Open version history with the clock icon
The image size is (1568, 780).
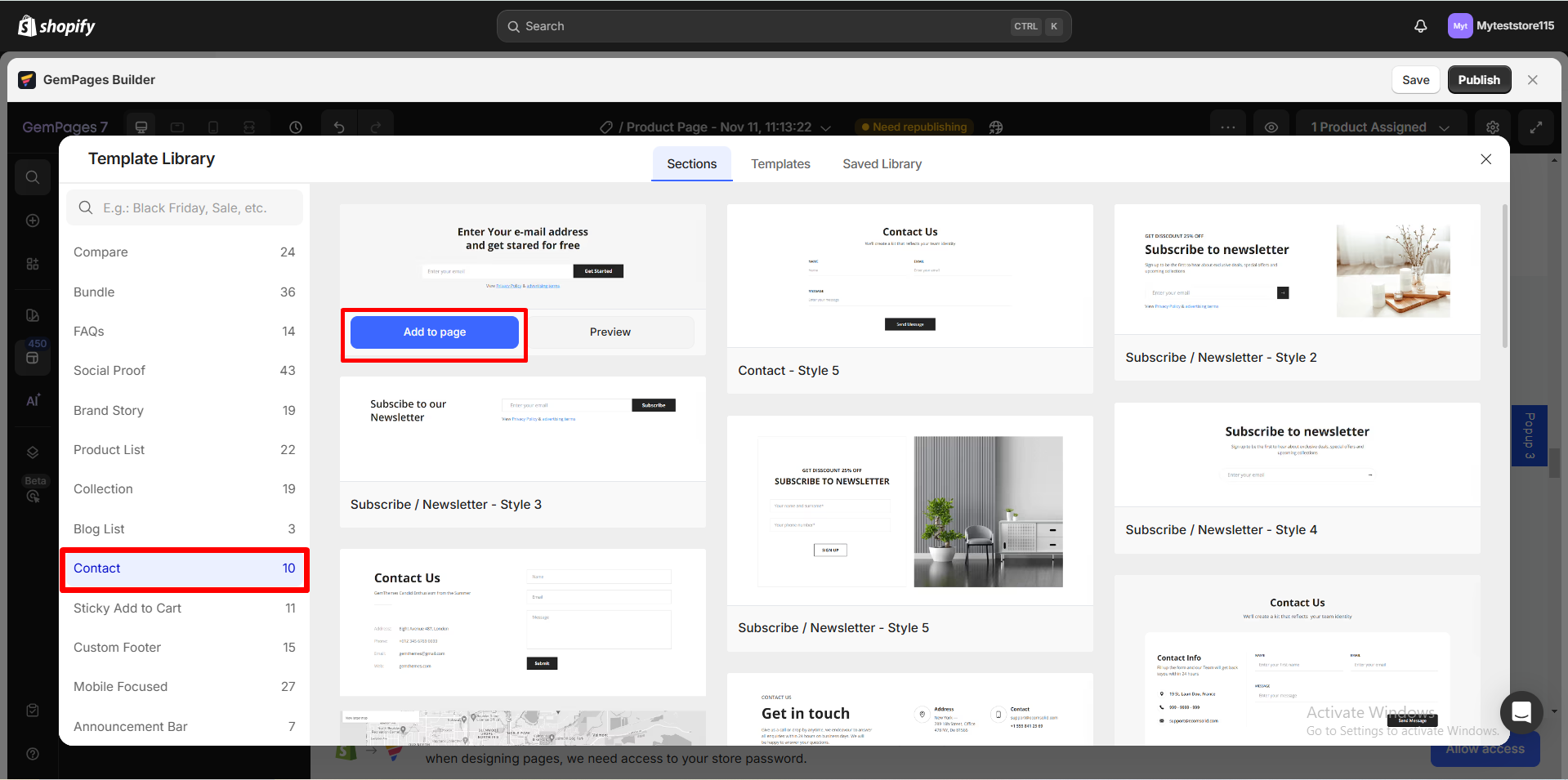pyautogui.click(x=295, y=127)
